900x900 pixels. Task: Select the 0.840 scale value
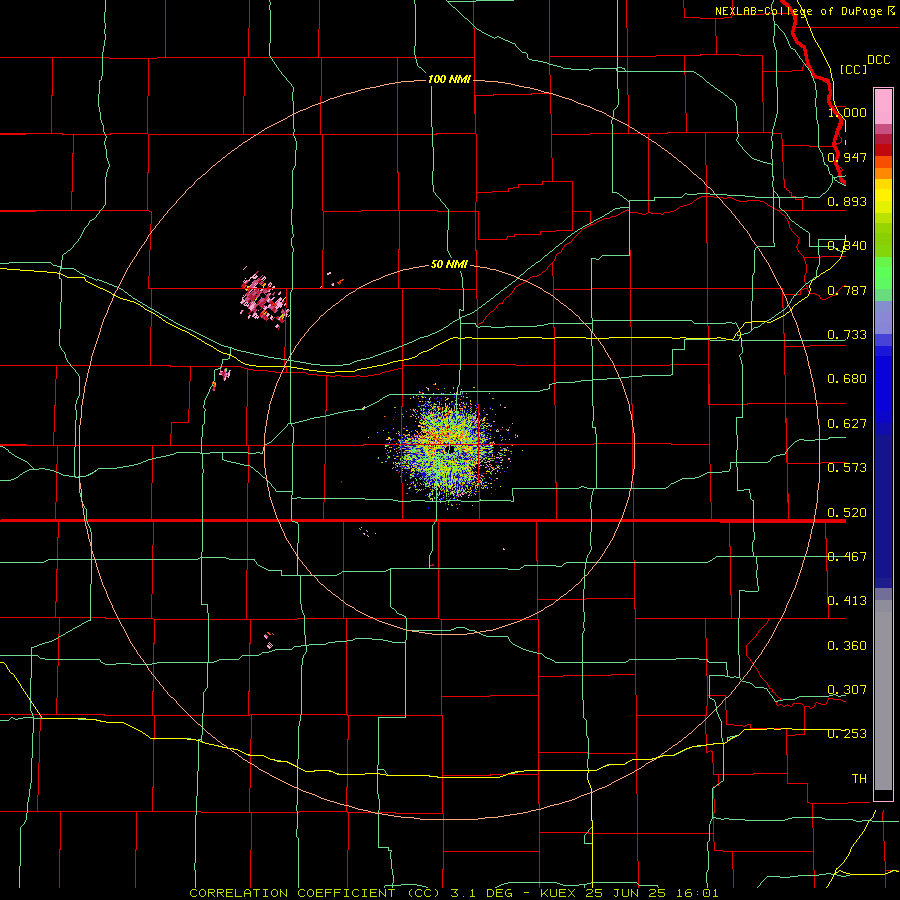(x=847, y=246)
